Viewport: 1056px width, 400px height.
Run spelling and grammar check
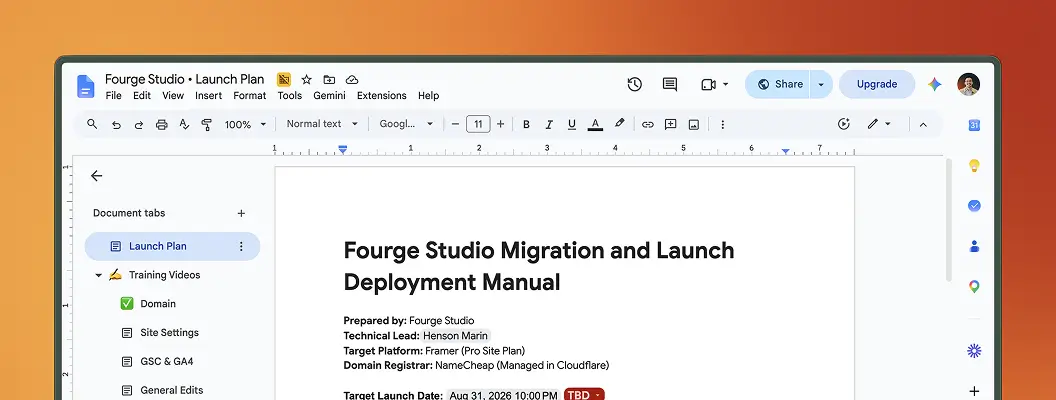tap(184, 125)
